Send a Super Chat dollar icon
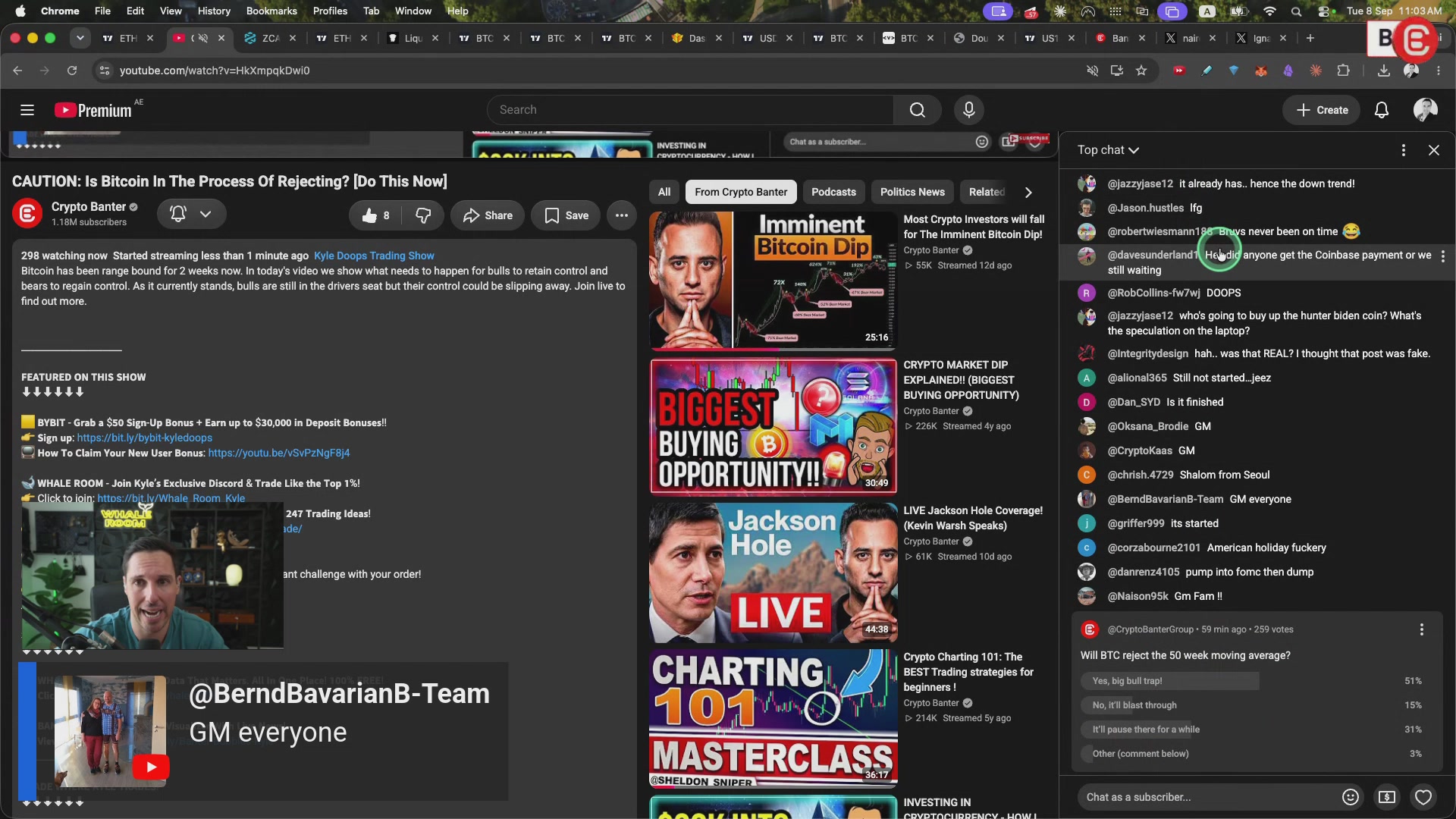 coord(1387,797)
